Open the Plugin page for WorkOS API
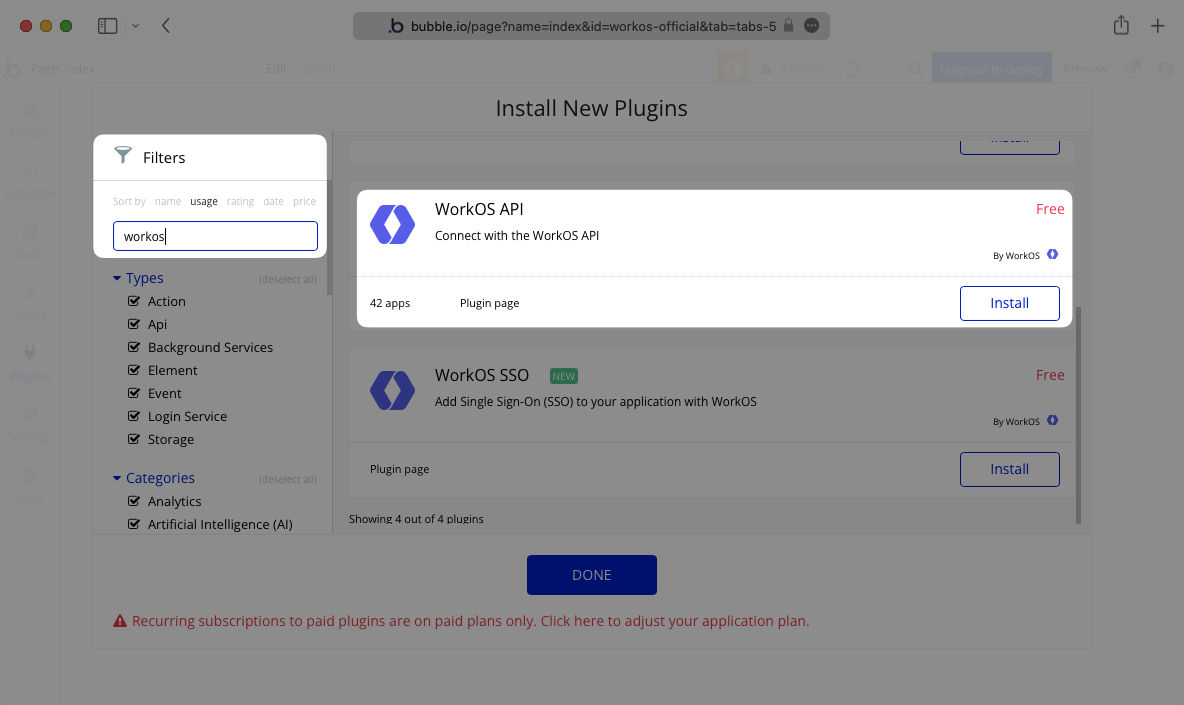Screen dimensions: 1184x705 (x=489, y=303)
